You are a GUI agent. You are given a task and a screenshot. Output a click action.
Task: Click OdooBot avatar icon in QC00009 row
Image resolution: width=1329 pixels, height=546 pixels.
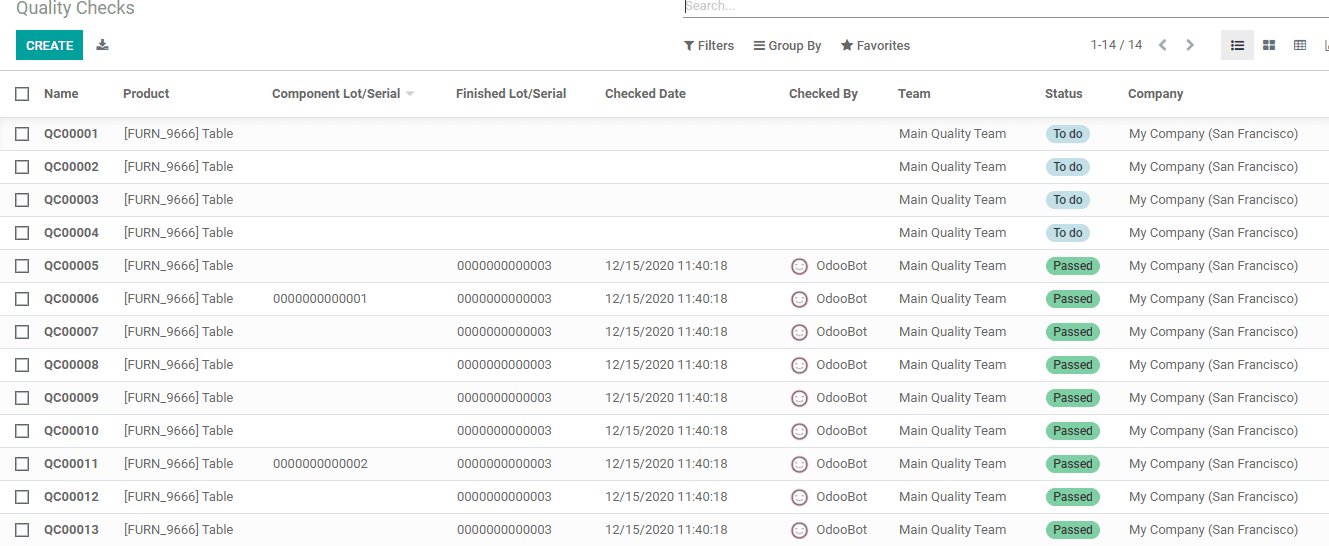pyautogui.click(x=799, y=399)
